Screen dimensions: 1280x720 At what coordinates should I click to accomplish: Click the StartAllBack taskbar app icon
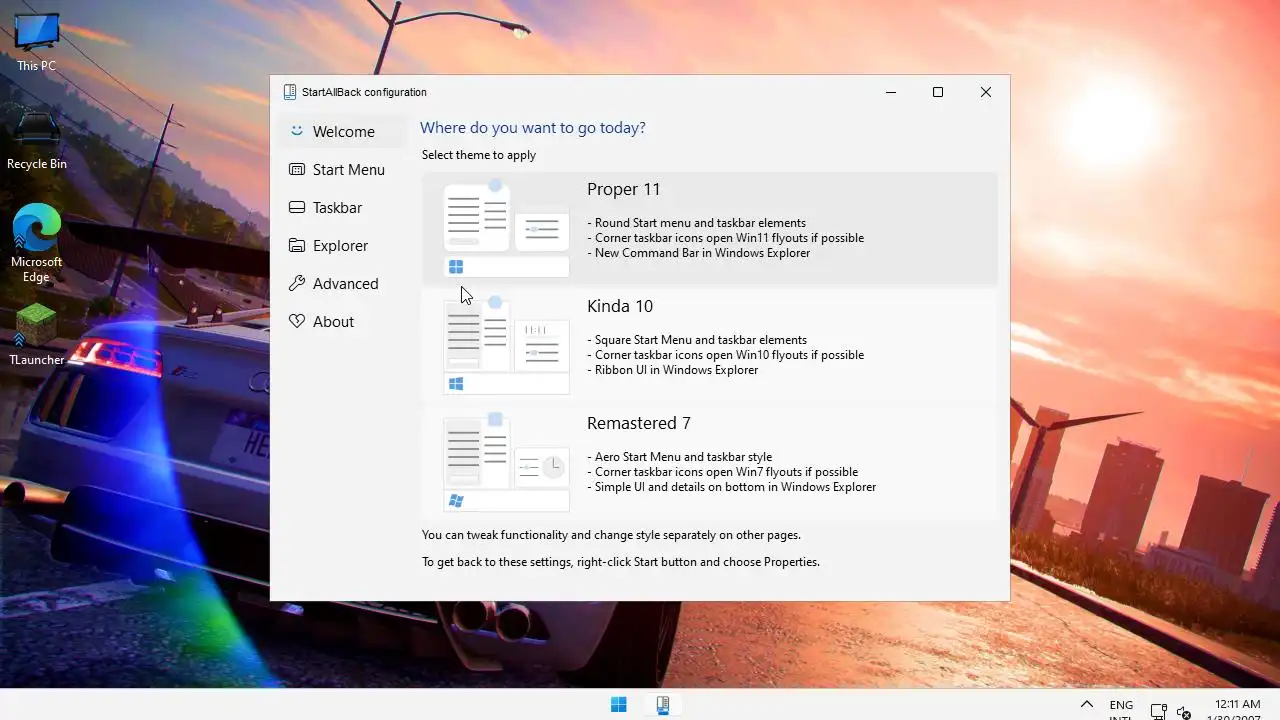tap(662, 705)
